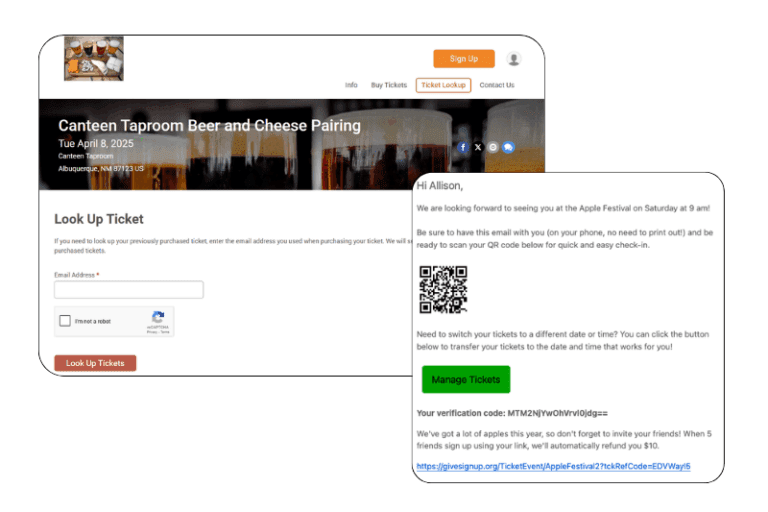
Task: Click the green Manage Tickets button
Action: tap(465, 380)
